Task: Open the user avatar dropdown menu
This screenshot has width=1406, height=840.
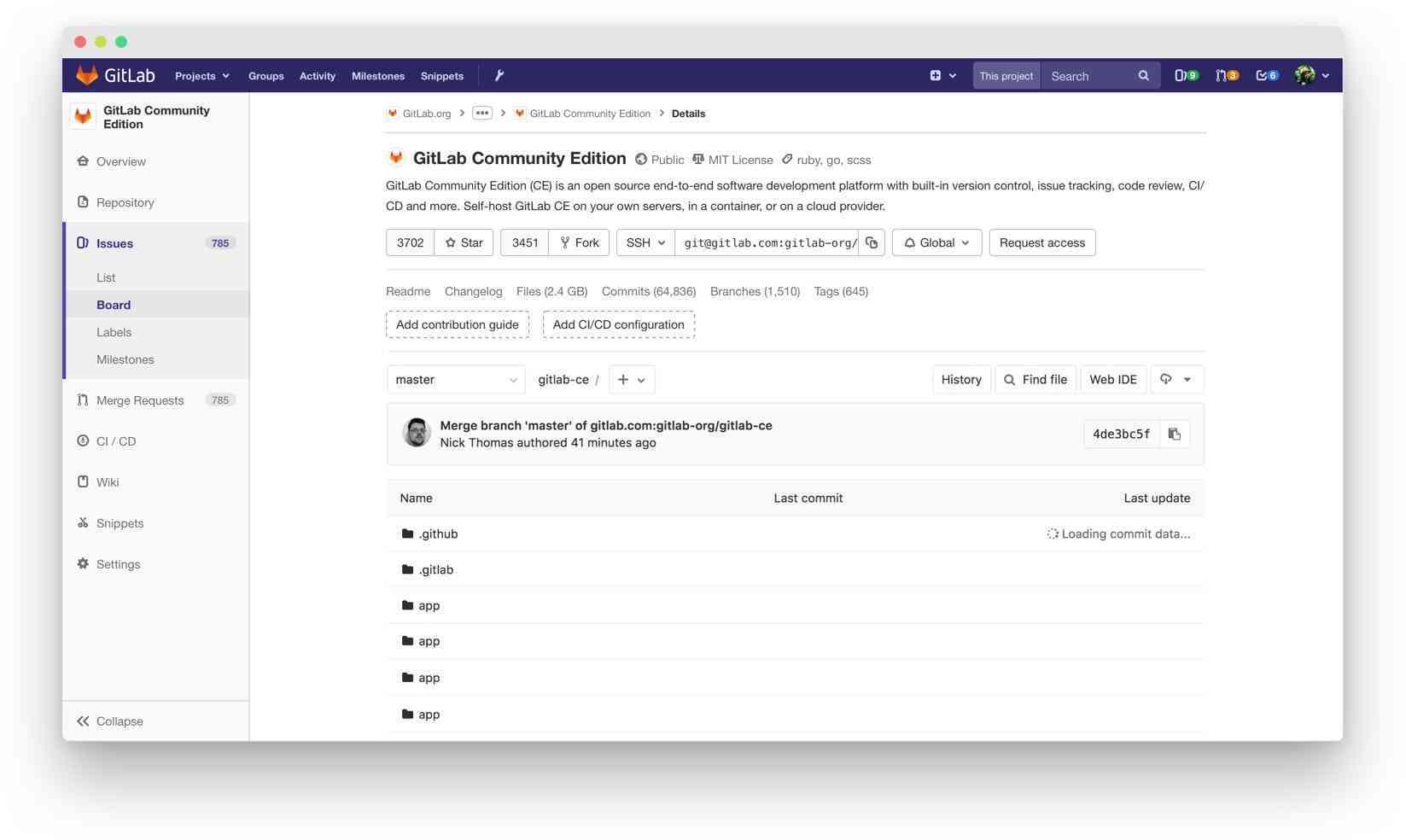Action: [1310, 75]
